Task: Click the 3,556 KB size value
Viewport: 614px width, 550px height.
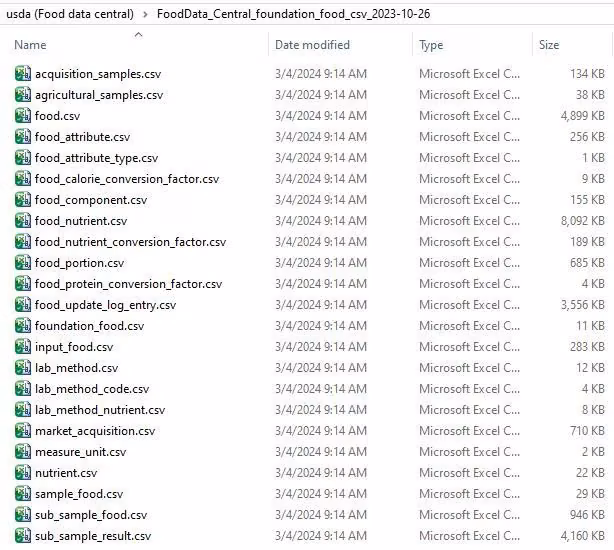Action: [583, 305]
